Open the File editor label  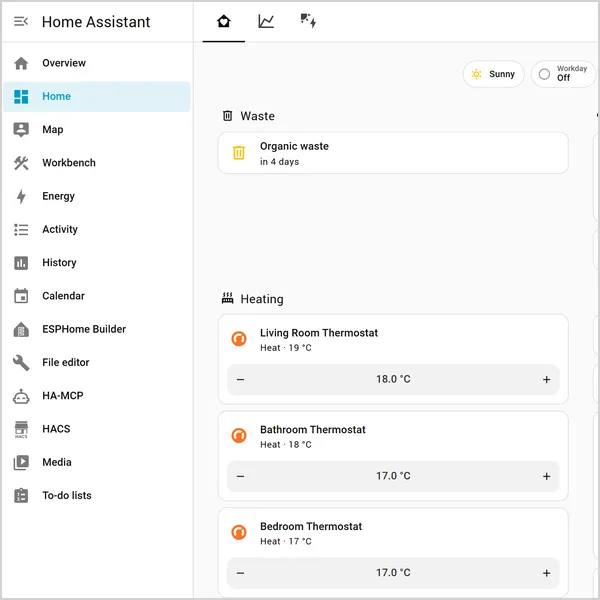[66, 362]
